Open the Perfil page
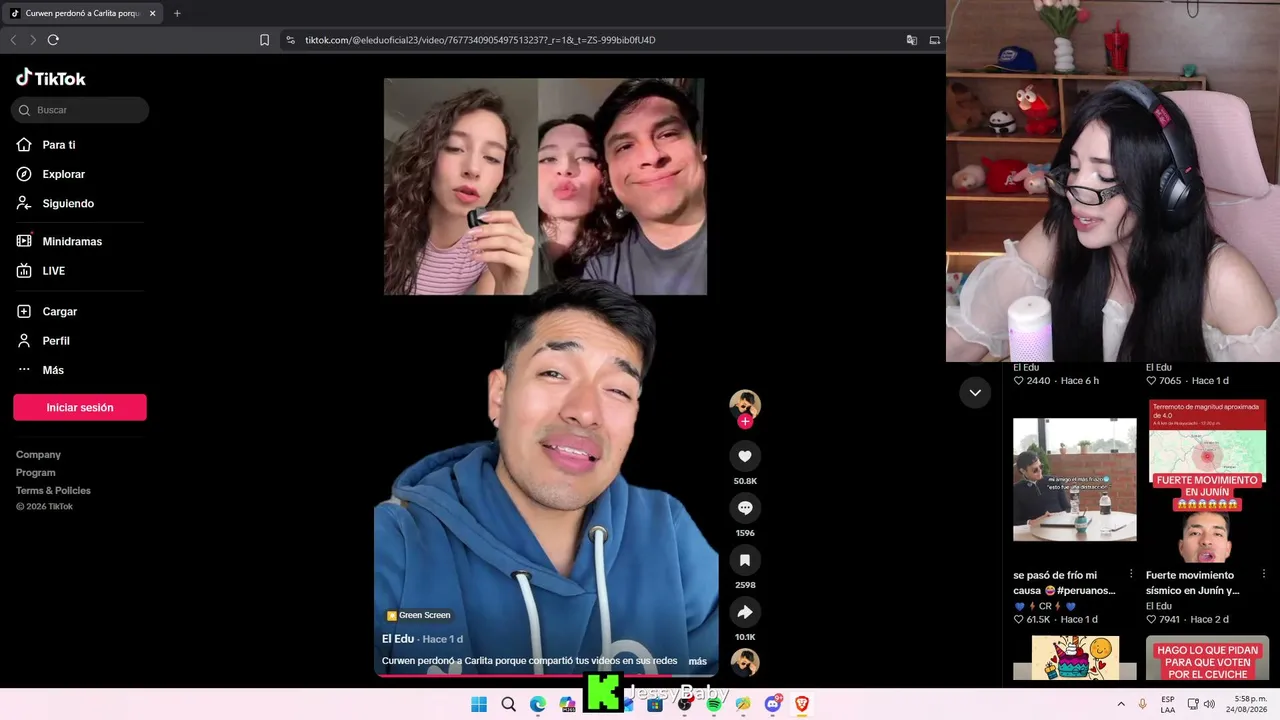The width and height of the screenshot is (1280, 720). coord(43,341)
